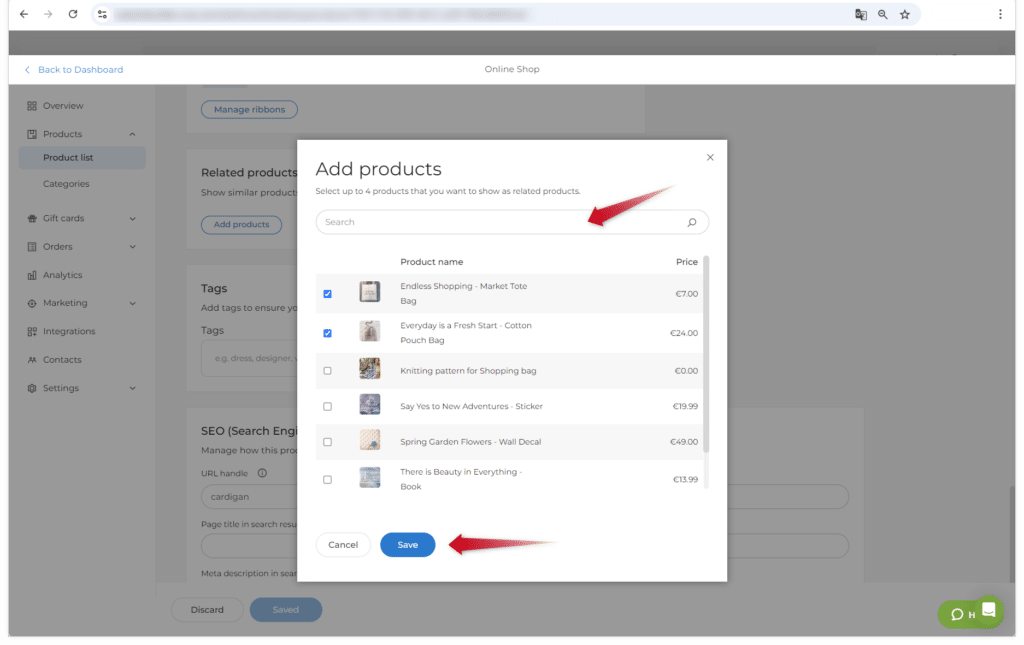Expand the Settings sidebar chevron
The height and width of the screenshot is (645, 1024).
[x=132, y=388]
